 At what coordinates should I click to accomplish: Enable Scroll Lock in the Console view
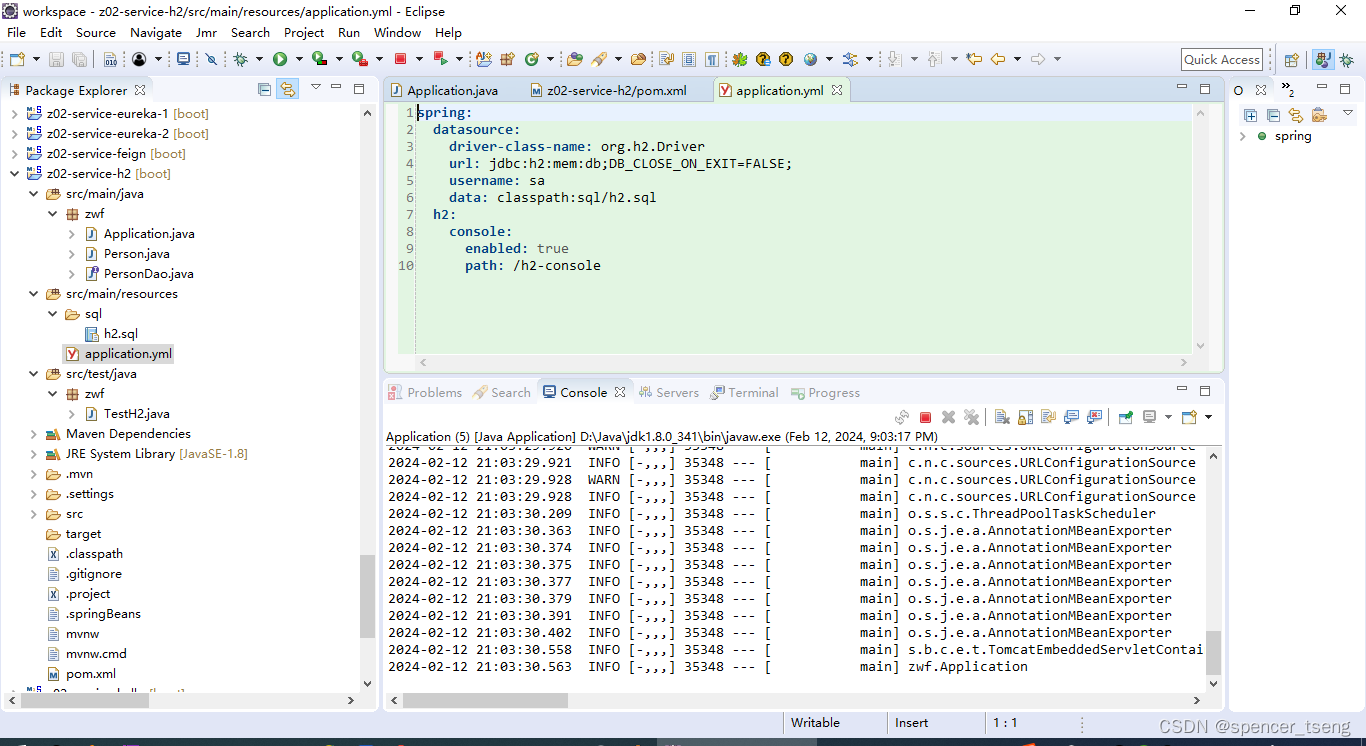[x=1024, y=418]
